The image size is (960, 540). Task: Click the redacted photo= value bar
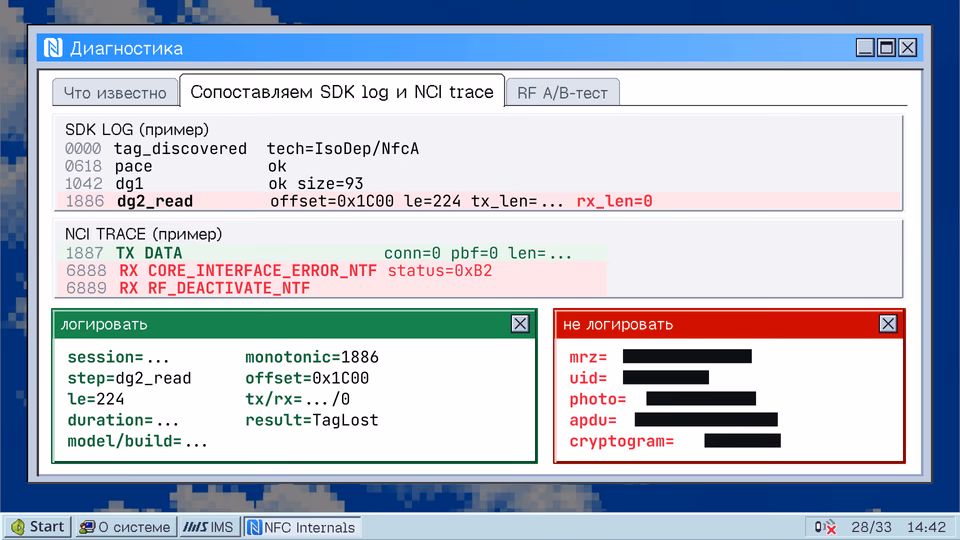[701, 399]
